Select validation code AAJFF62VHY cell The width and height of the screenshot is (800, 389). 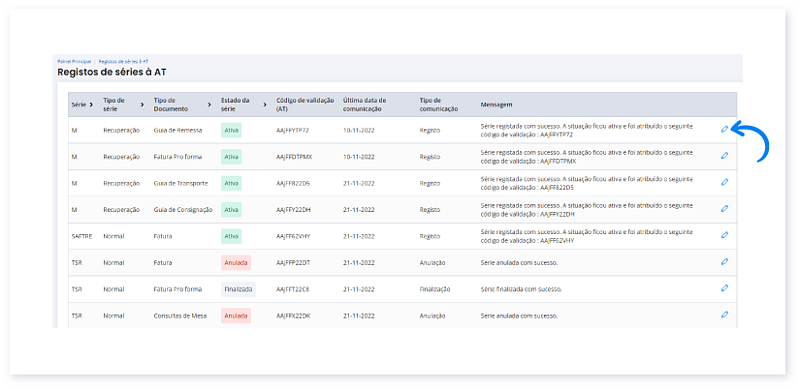(293, 236)
